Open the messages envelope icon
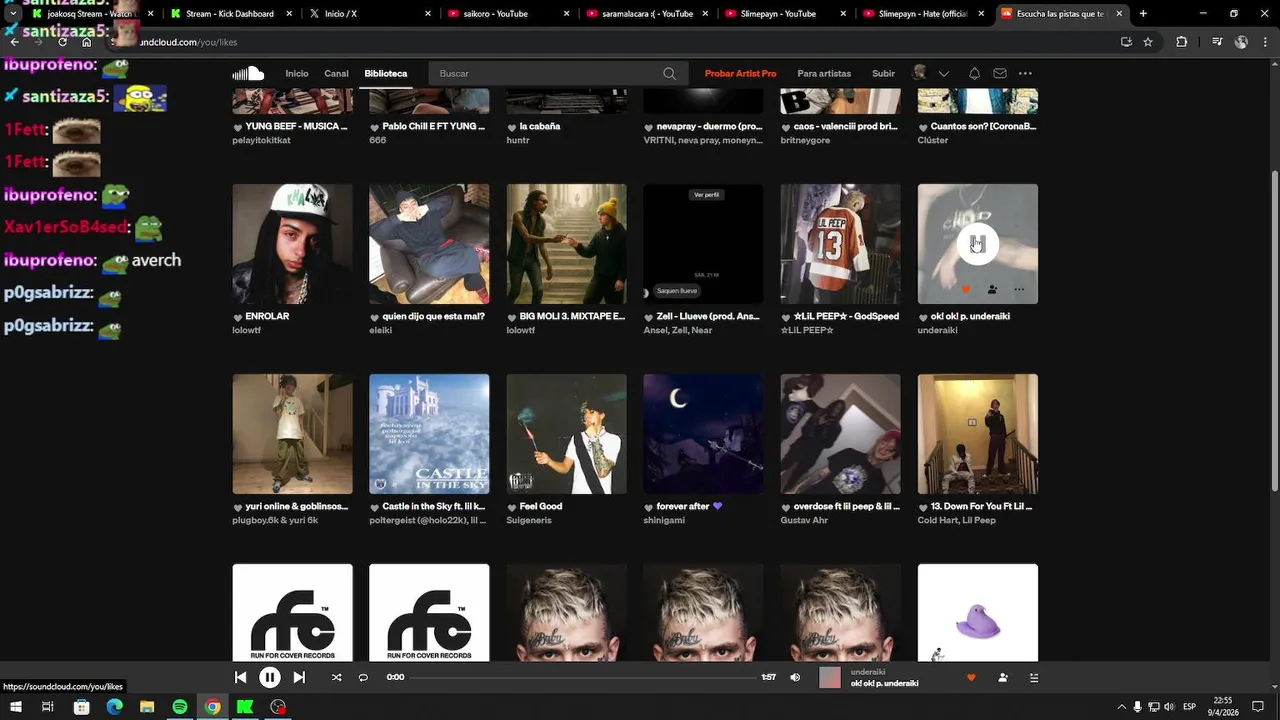 [x=1000, y=73]
